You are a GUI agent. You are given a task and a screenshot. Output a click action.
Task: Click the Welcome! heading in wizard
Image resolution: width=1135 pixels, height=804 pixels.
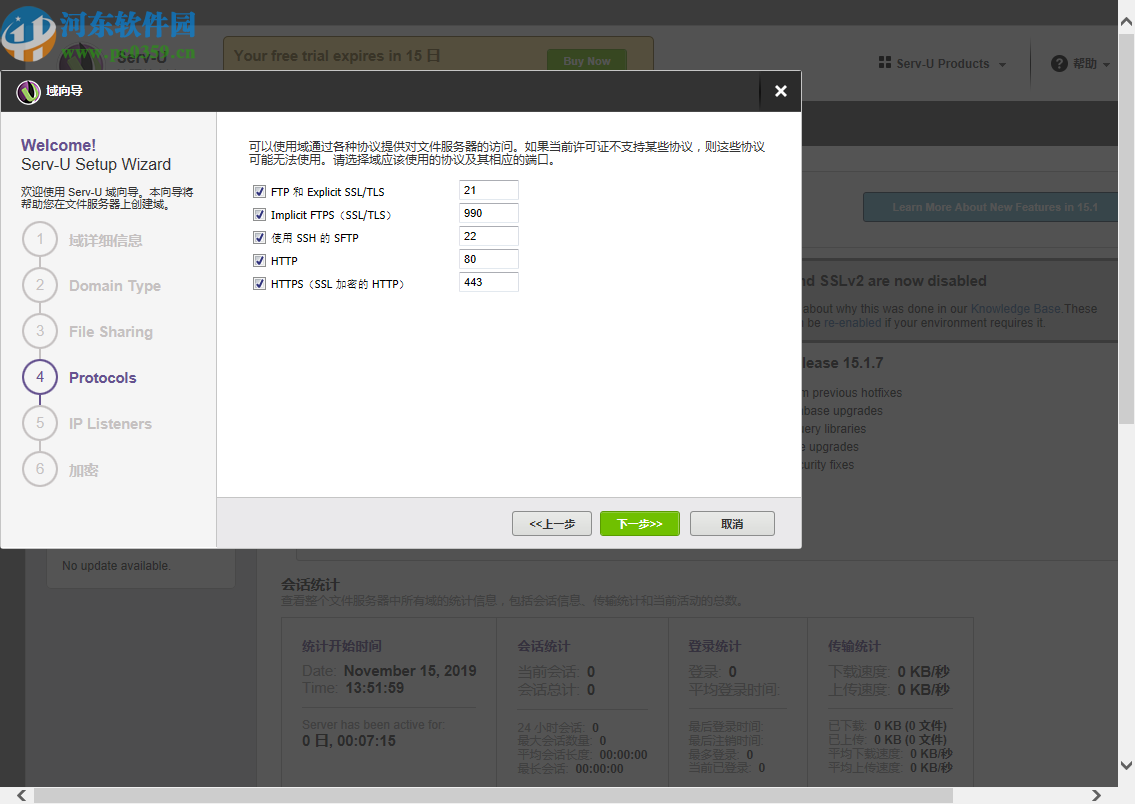coord(59,145)
